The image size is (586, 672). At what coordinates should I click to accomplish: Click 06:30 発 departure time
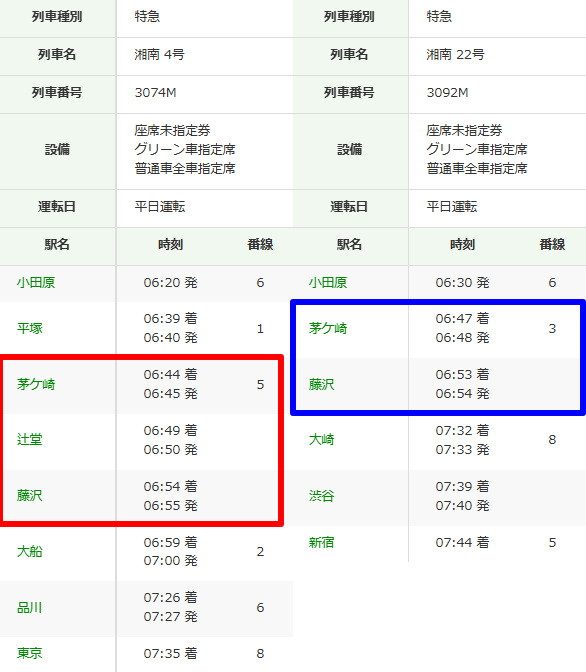click(x=463, y=283)
